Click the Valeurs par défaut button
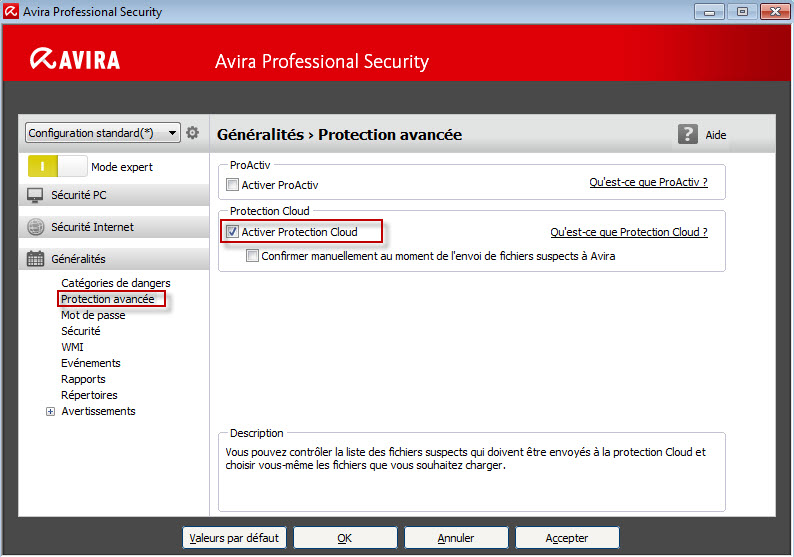 pyautogui.click(x=234, y=538)
